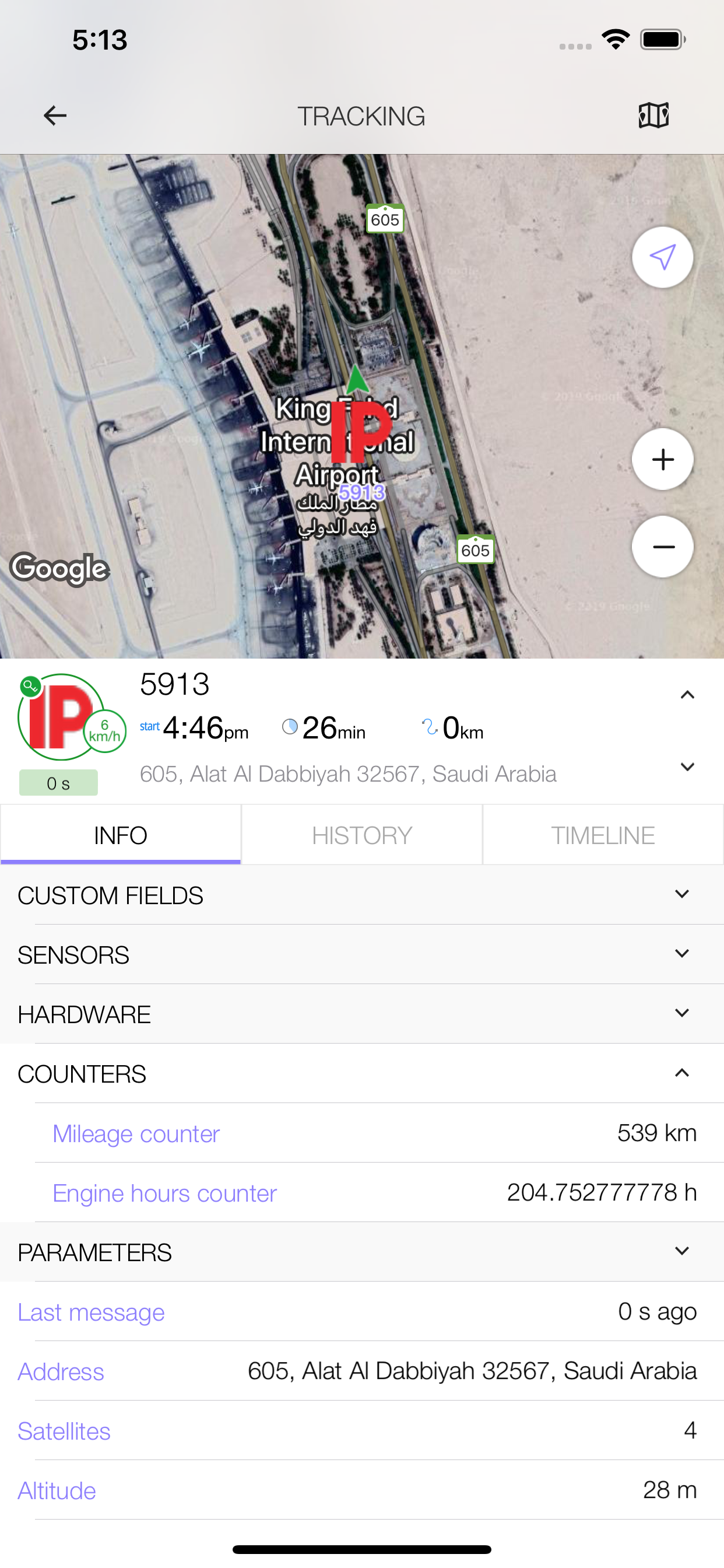Collapse the COUNTERS section

362,1074
